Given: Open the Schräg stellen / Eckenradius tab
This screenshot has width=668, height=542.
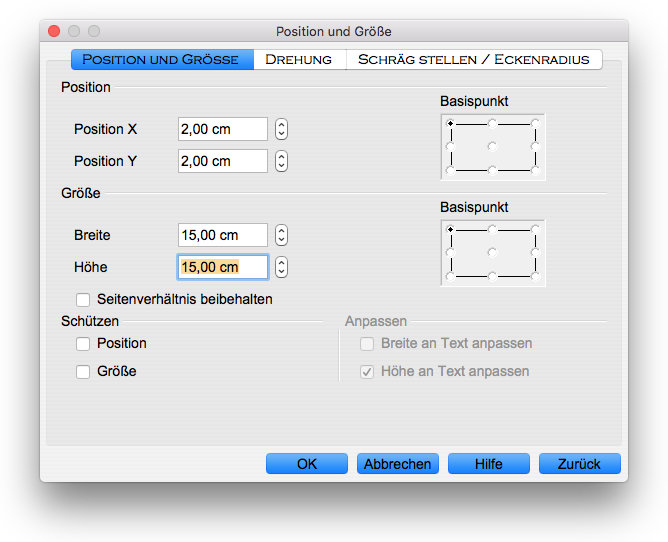Looking at the screenshot, I should 473,60.
